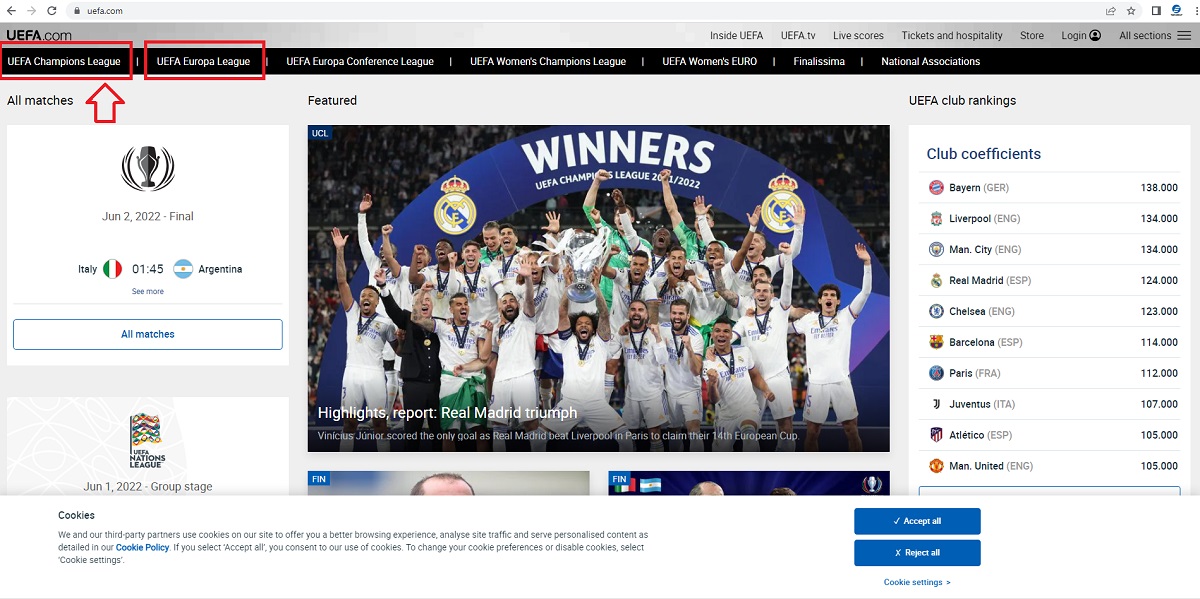
Task: Click the All matches button
Action: [148, 334]
